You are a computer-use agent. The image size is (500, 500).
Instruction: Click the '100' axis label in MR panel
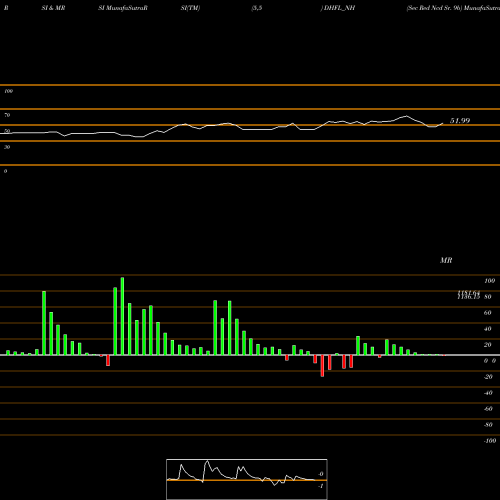coord(489,281)
